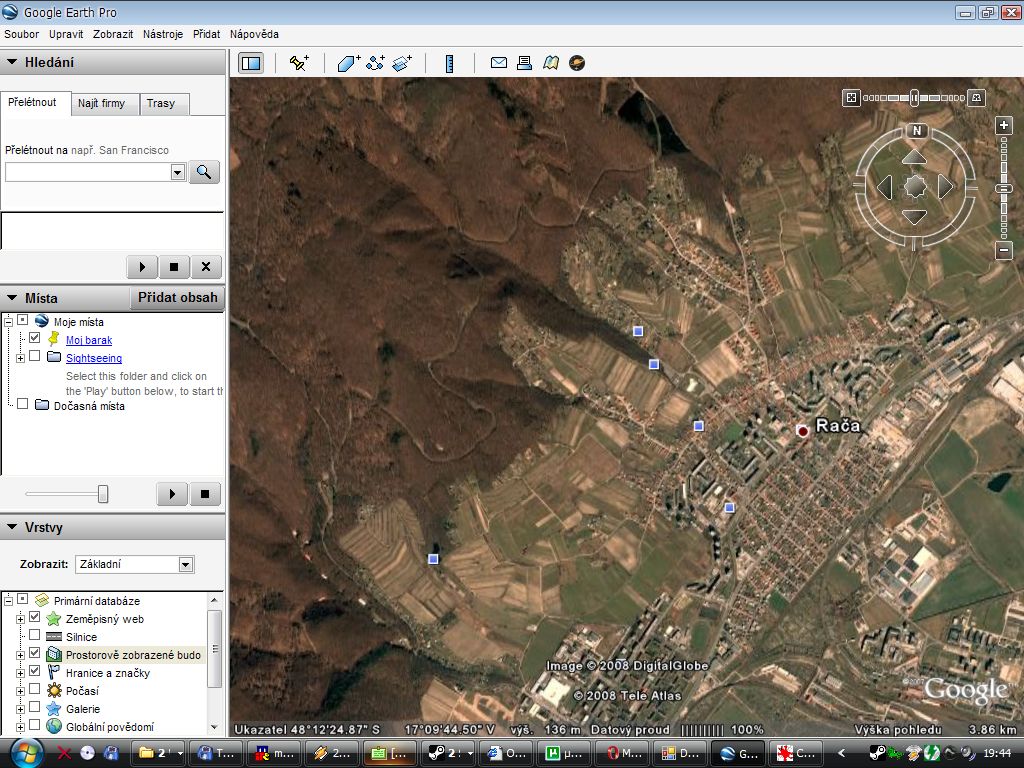
Task: Enable the Počasí weather layer checkbox
Action: tap(35, 690)
